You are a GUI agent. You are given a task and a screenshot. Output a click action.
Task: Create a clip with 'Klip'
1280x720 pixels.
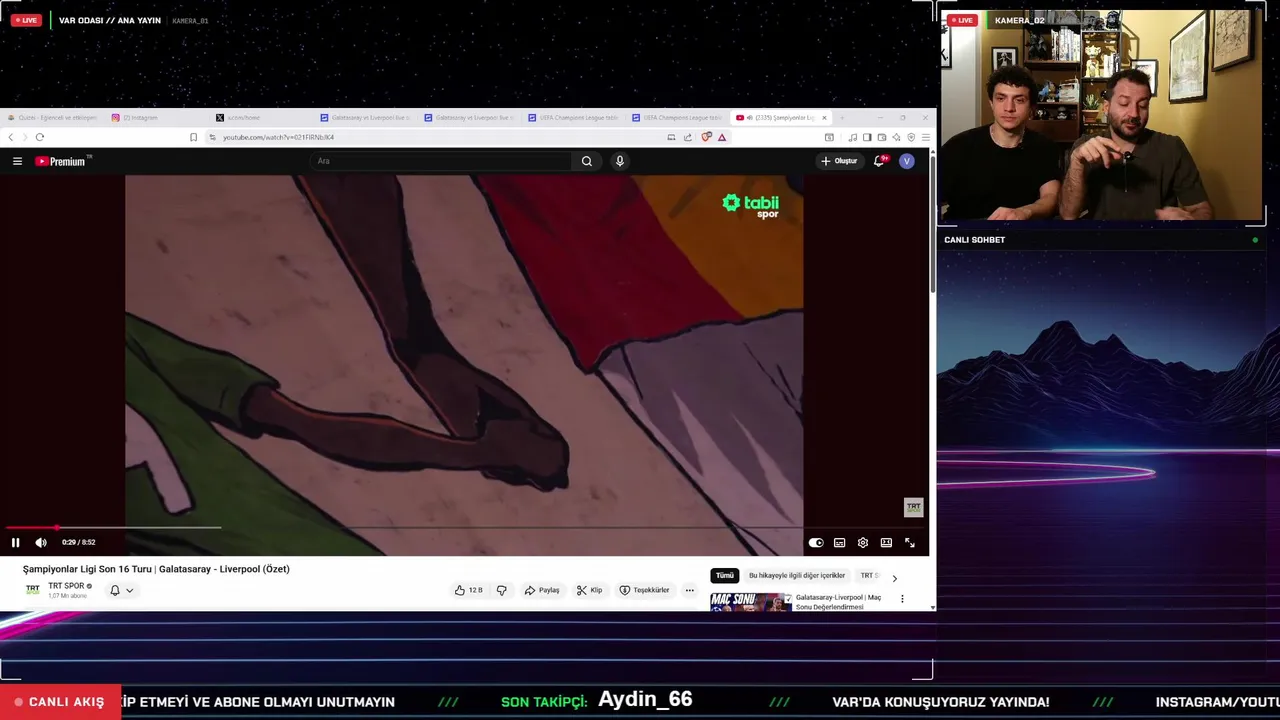click(x=589, y=590)
